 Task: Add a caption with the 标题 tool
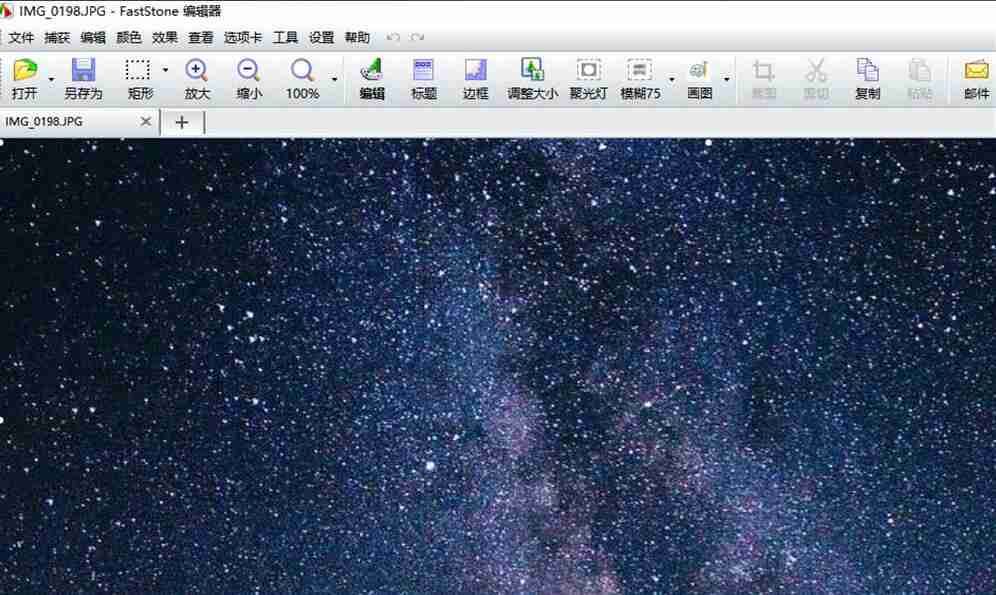coord(423,78)
